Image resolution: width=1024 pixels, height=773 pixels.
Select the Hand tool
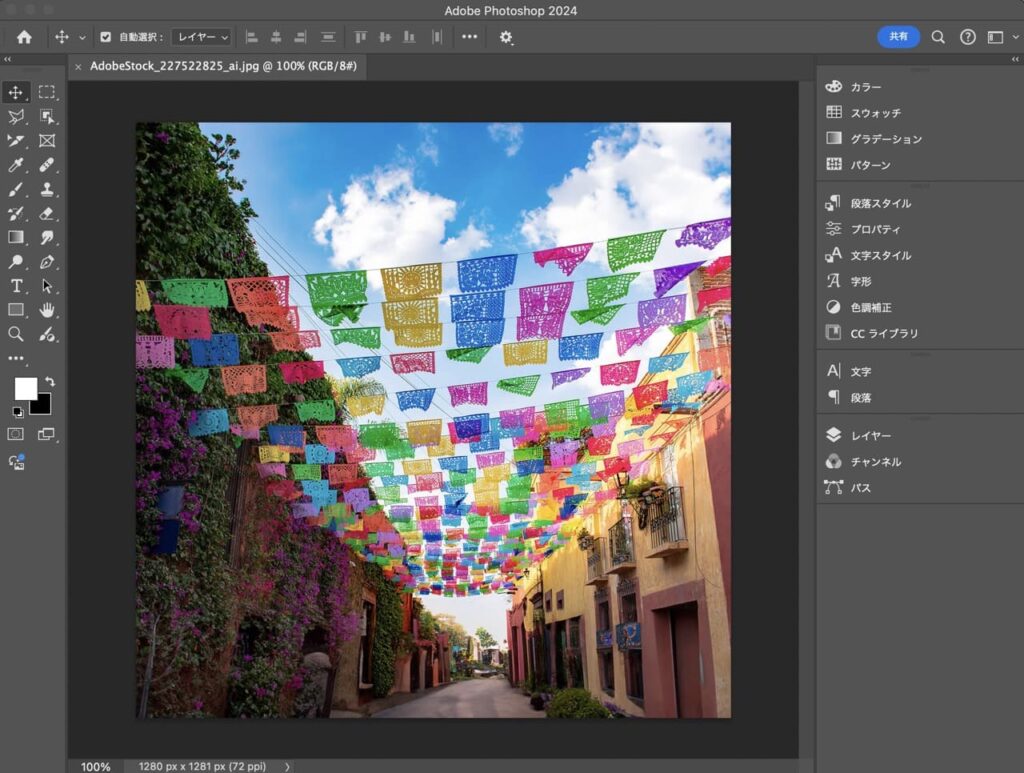point(47,310)
